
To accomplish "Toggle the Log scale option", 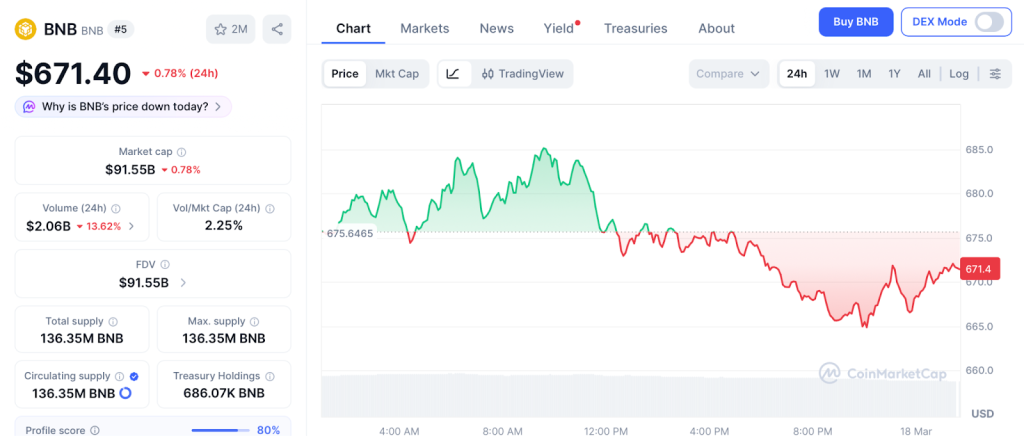I will click(959, 74).
